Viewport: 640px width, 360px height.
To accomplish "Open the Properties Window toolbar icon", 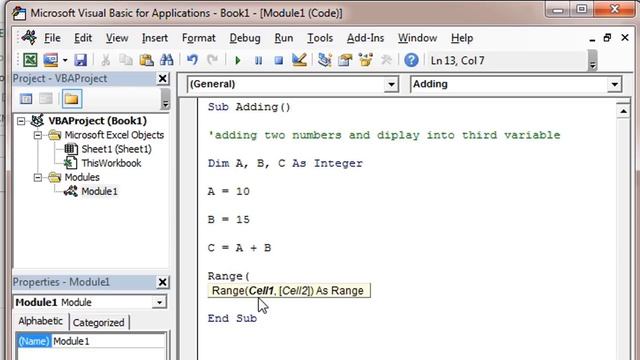I will [345, 60].
